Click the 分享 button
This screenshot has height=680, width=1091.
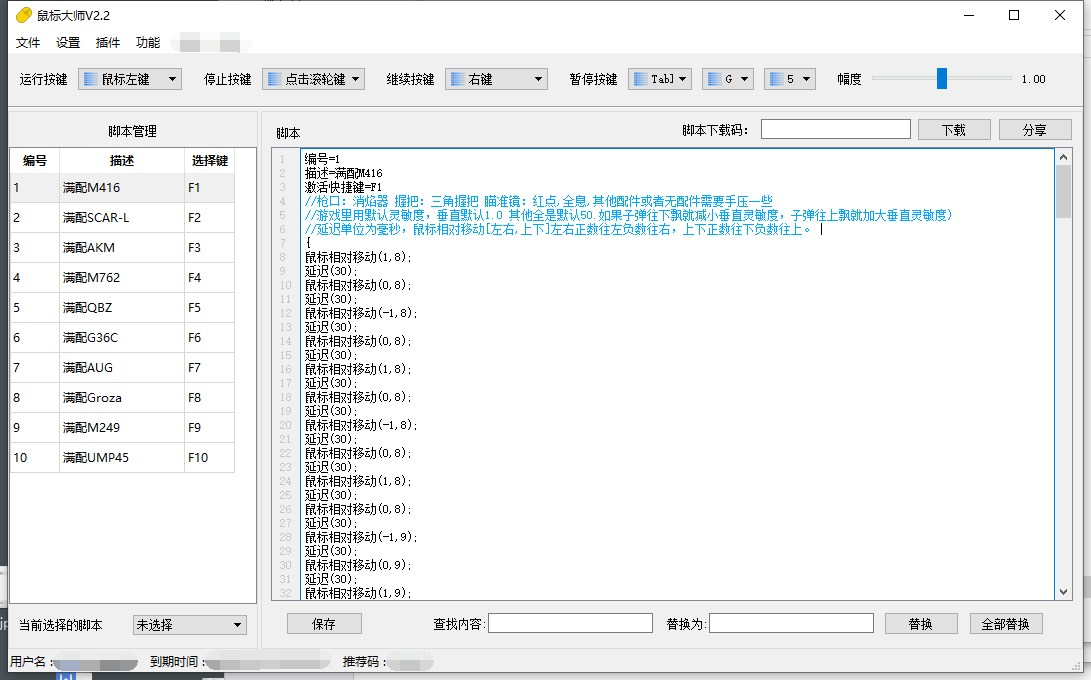(x=1035, y=130)
